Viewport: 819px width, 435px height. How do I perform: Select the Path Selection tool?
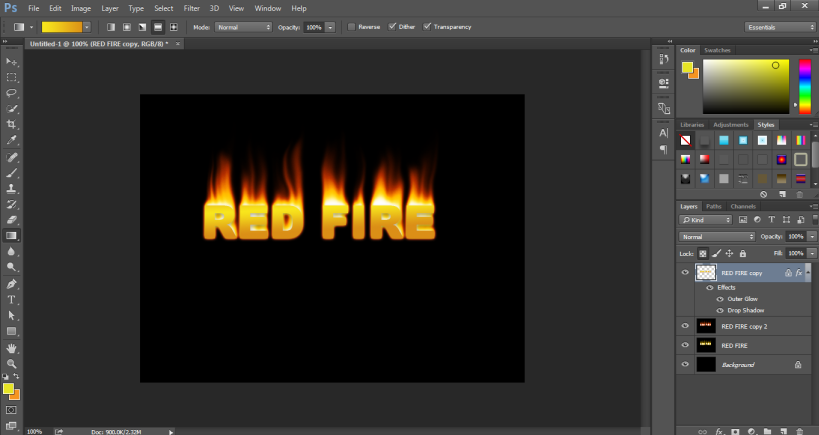click(x=11, y=315)
